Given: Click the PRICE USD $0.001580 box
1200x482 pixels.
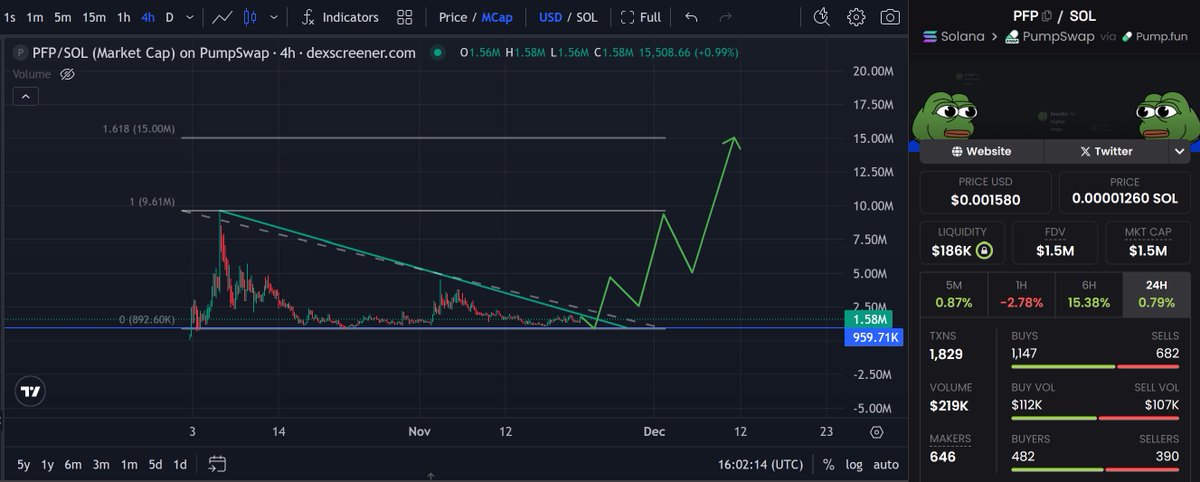Looking at the screenshot, I should [985, 191].
